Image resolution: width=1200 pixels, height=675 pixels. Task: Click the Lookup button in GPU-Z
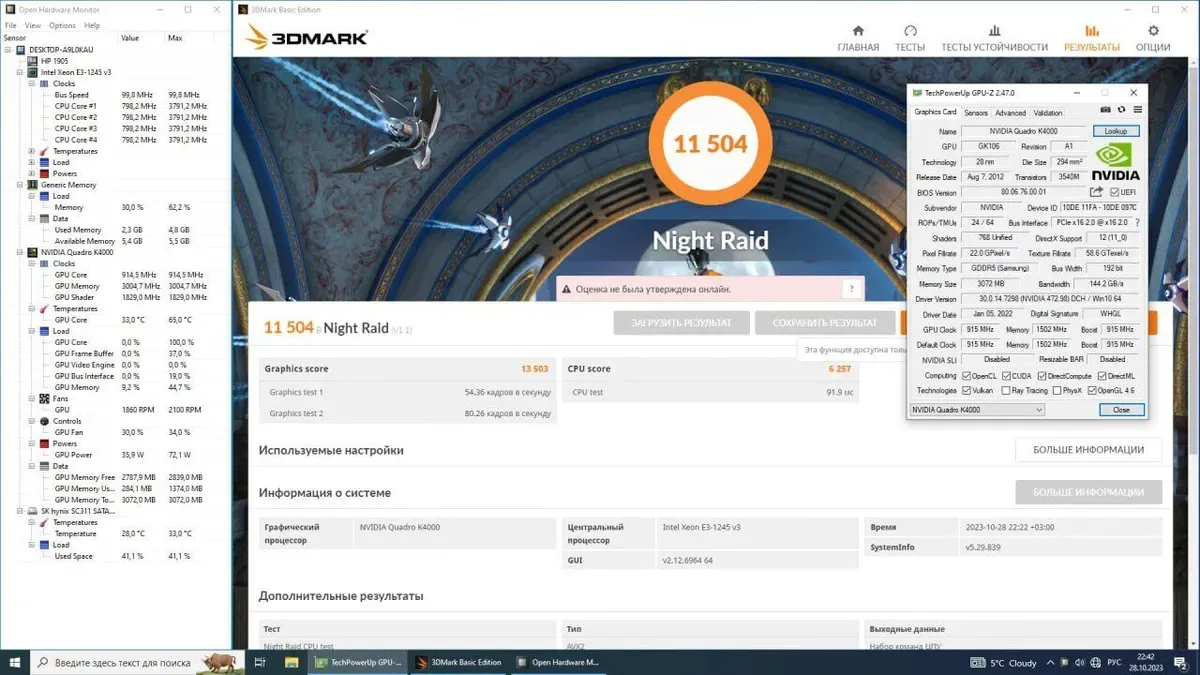1115,131
